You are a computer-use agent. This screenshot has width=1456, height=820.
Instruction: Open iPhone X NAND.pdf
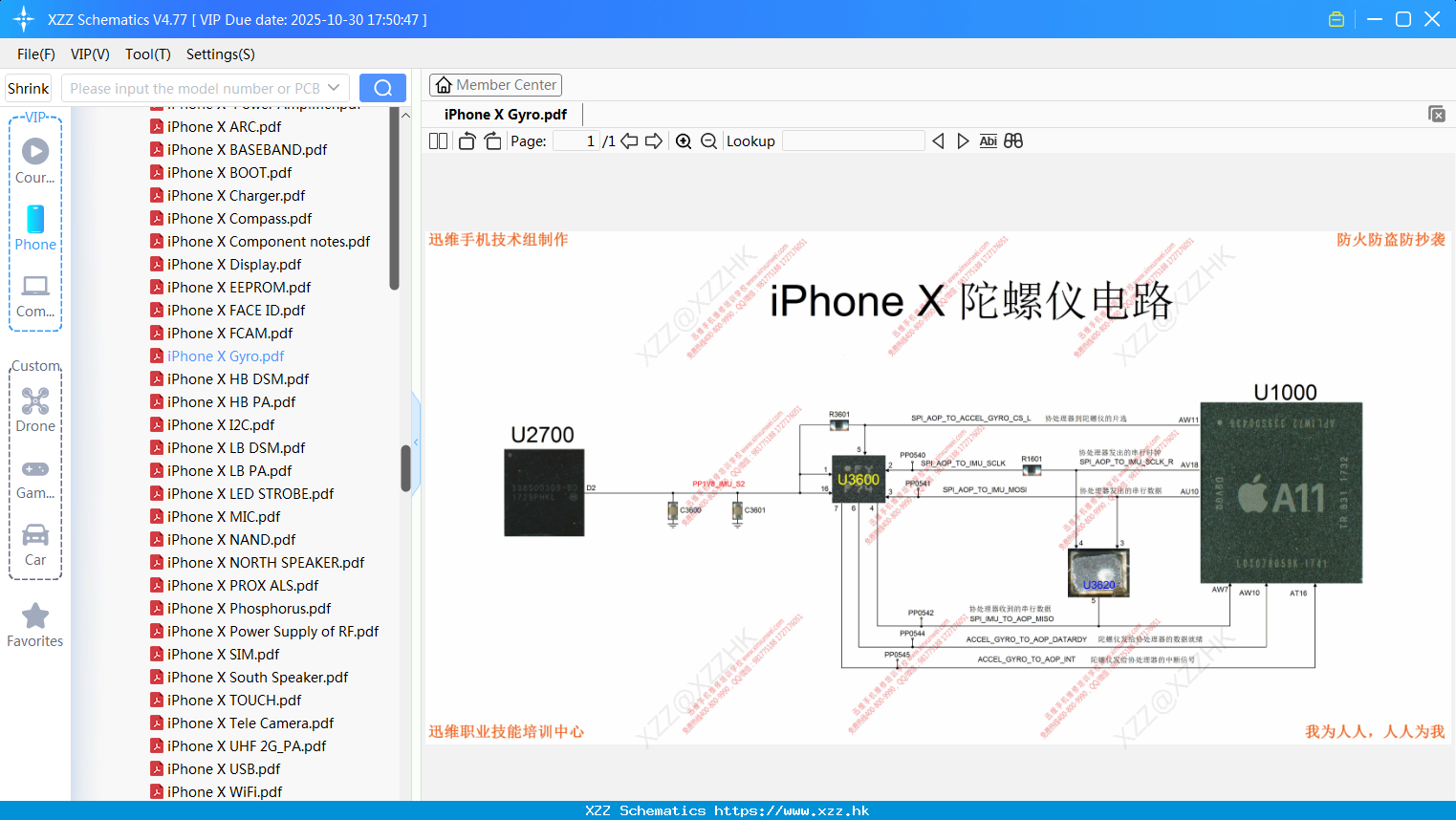pyautogui.click(x=231, y=539)
